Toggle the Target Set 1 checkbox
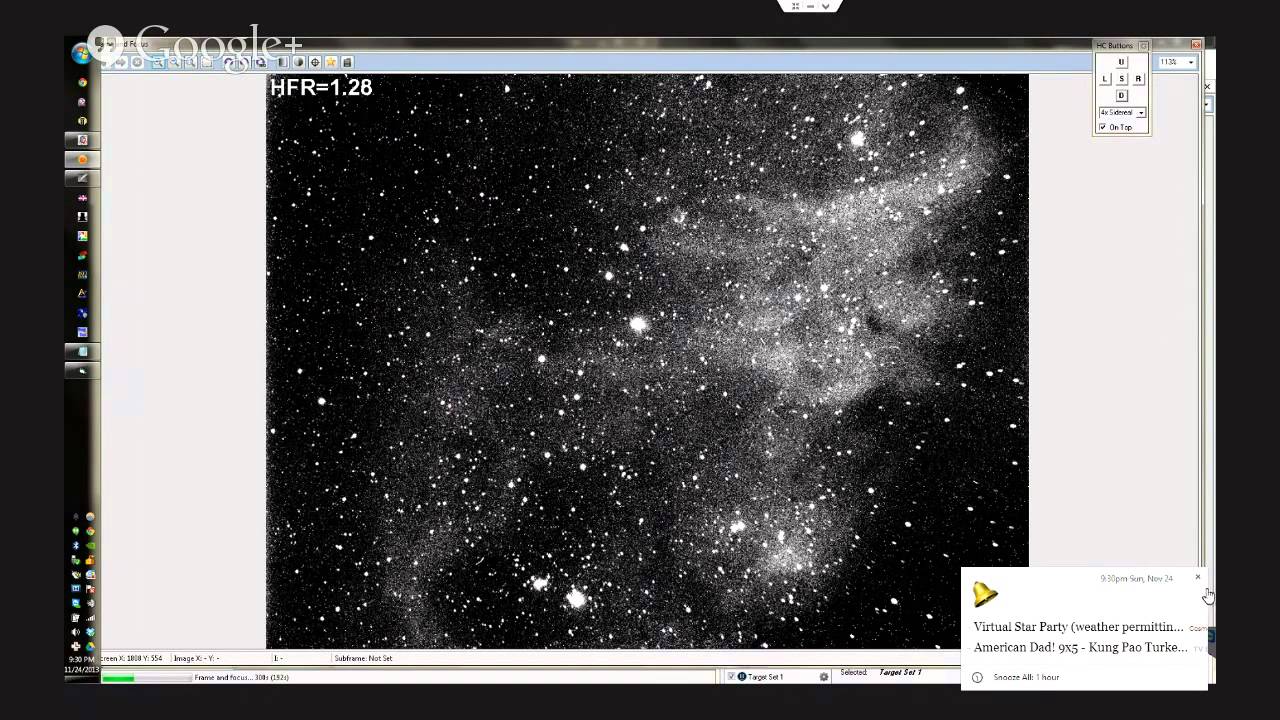 point(731,677)
